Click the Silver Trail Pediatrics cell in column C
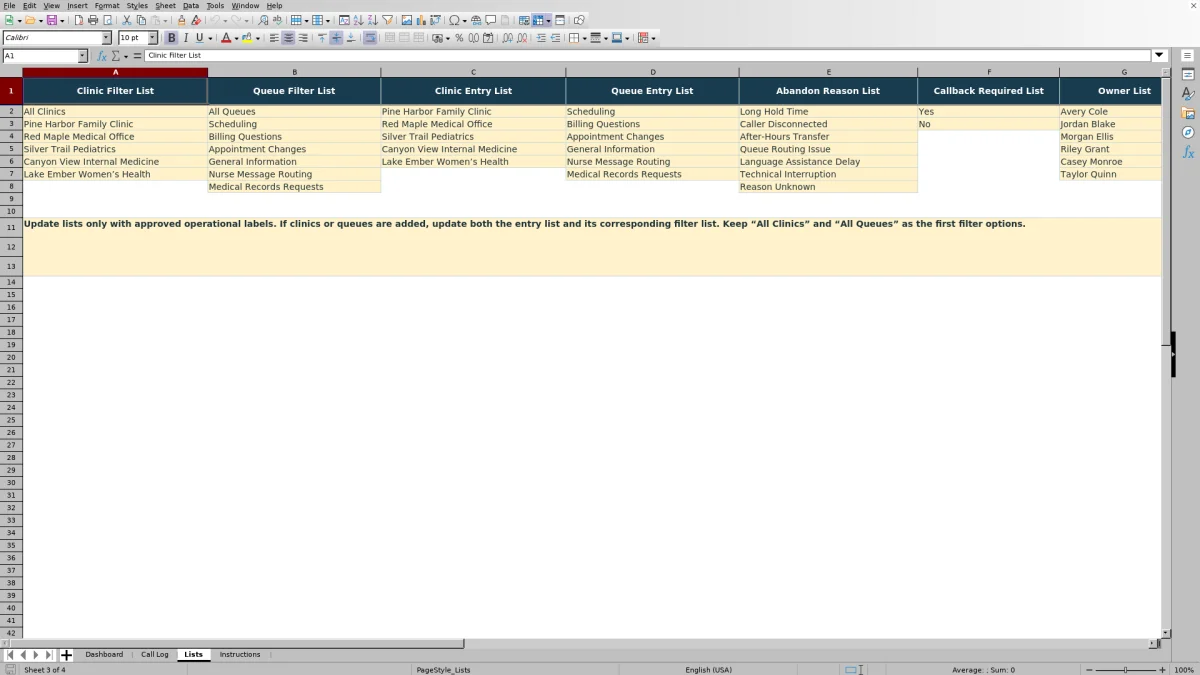1200x675 pixels. pos(473,137)
